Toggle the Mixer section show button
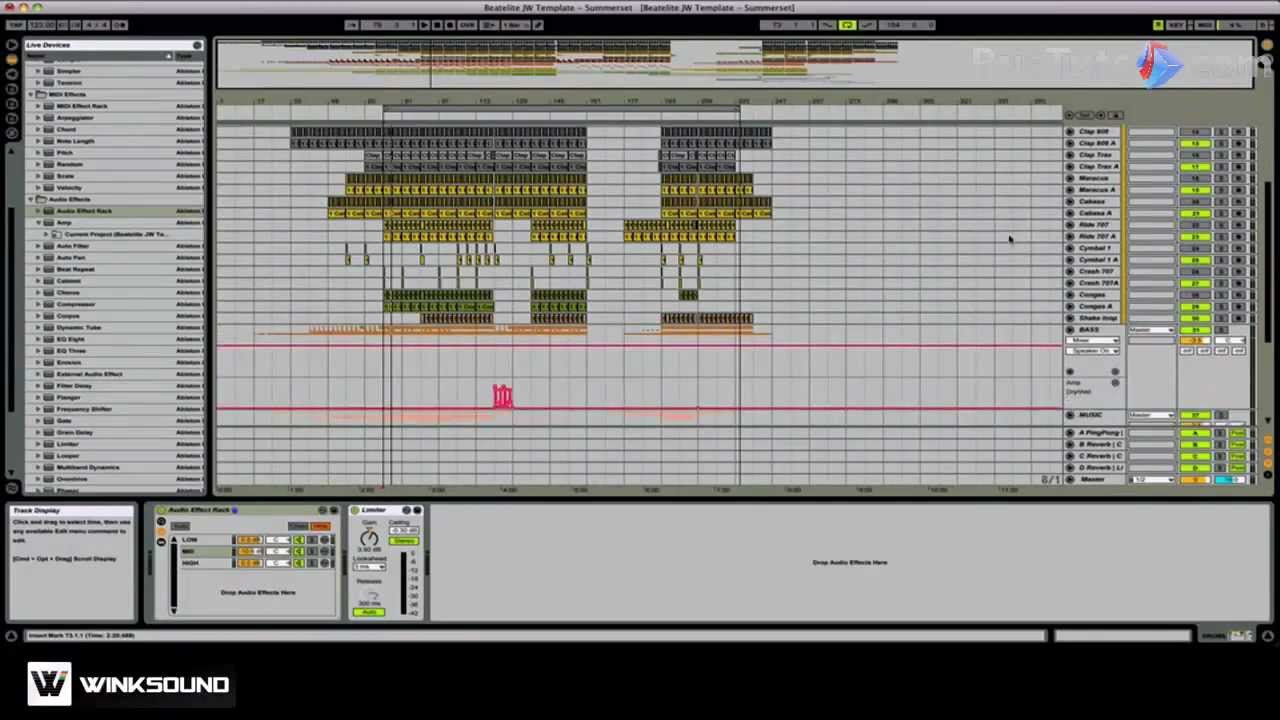 click(1267, 463)
